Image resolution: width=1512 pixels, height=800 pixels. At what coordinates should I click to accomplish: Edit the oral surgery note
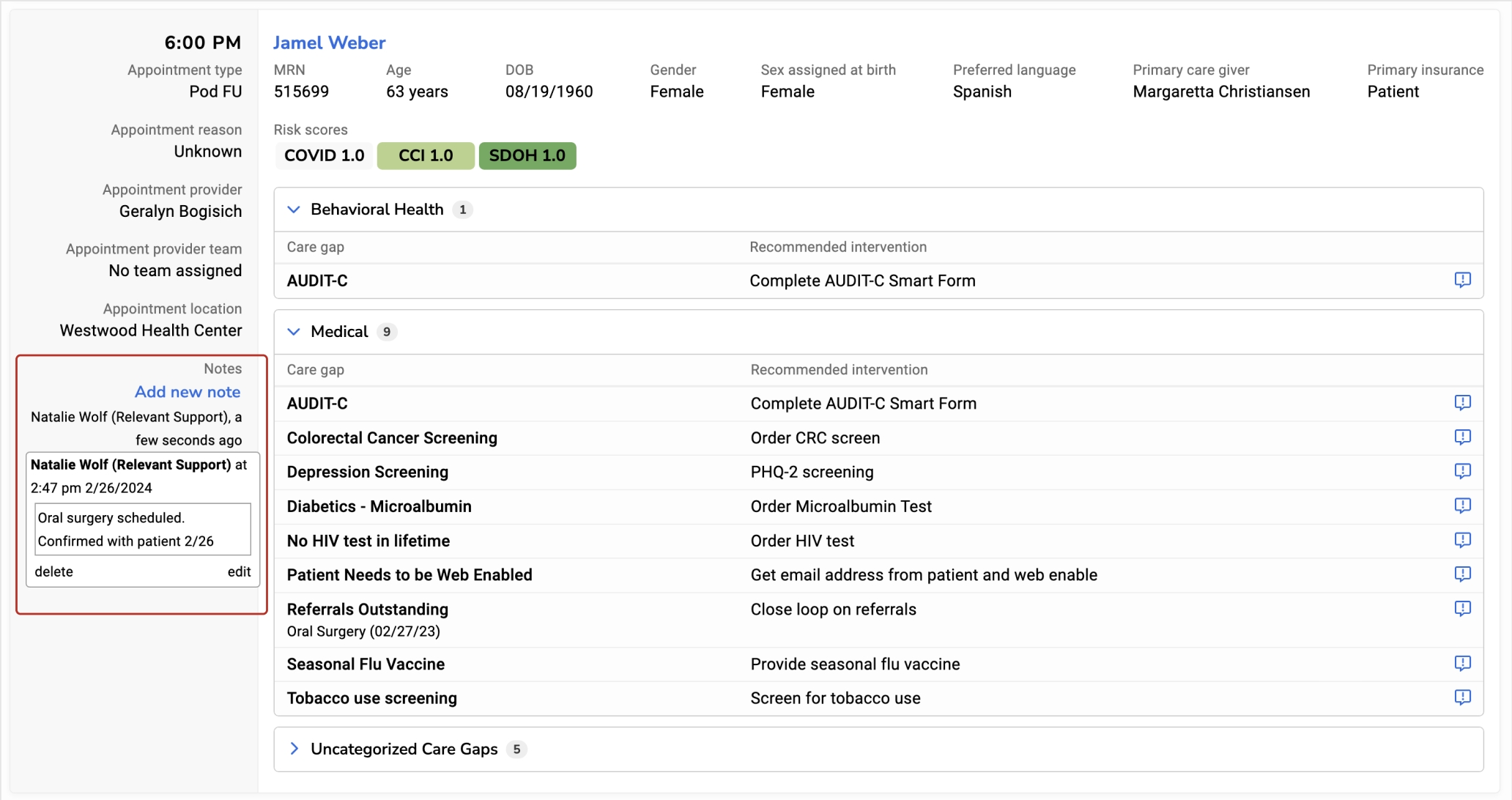239,571
